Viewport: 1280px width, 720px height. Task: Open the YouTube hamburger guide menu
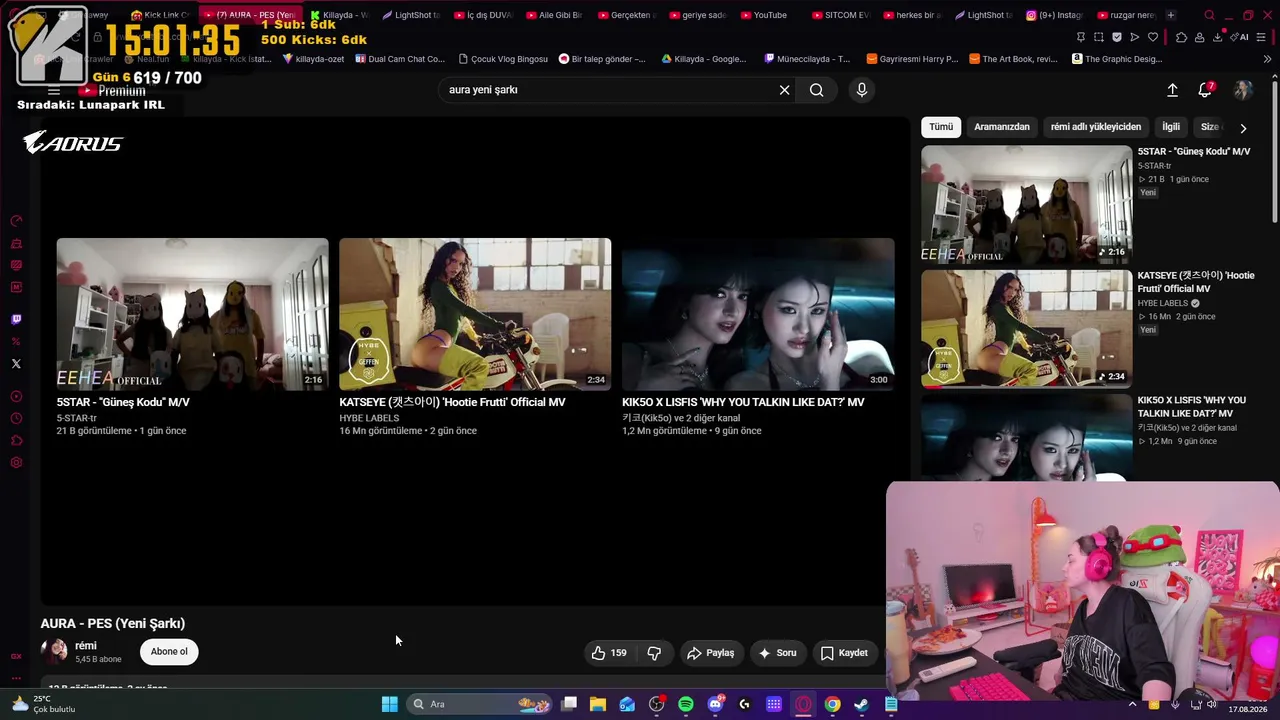click(54, 91)
